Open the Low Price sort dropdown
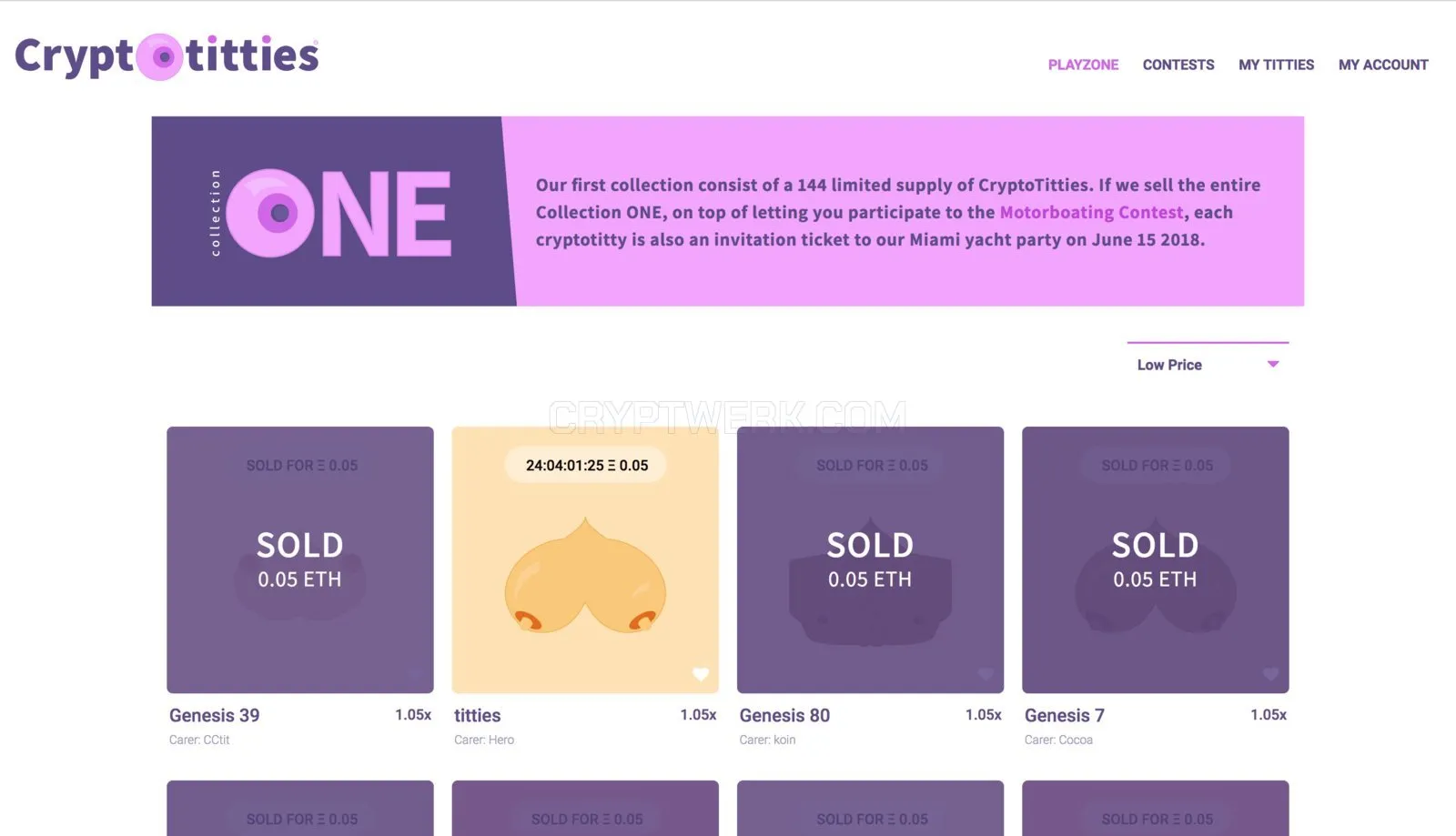The image size is (1456, 836). (1208, 364)
